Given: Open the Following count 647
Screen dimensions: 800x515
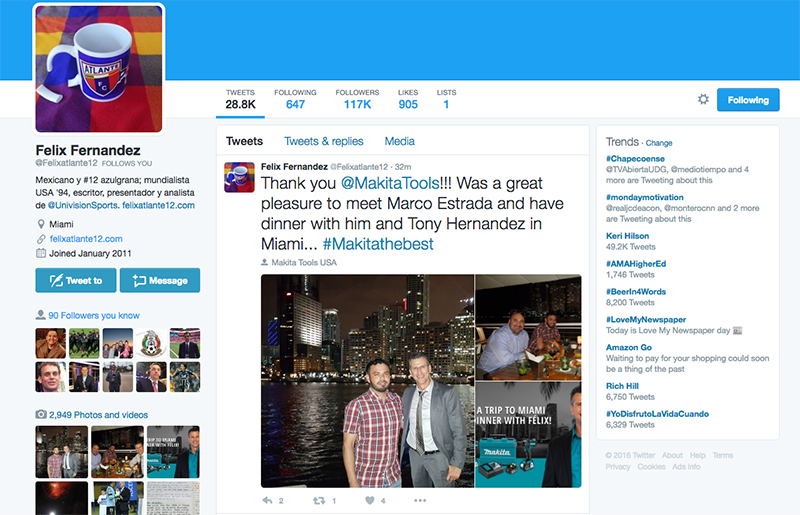Looking at the screenshot, I should pos(295,100).
